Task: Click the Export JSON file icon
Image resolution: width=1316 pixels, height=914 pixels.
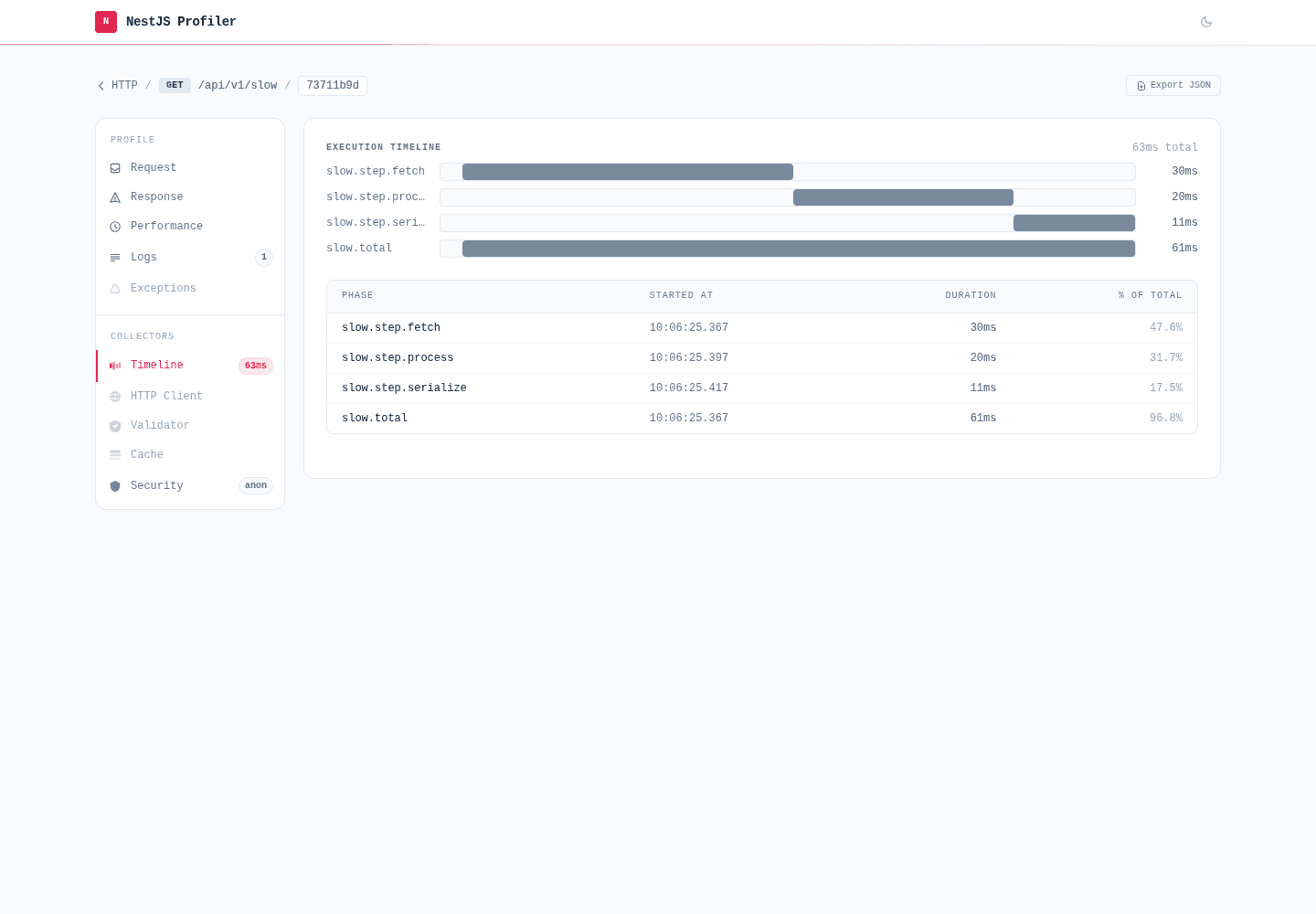Action: coord(1141,86)
